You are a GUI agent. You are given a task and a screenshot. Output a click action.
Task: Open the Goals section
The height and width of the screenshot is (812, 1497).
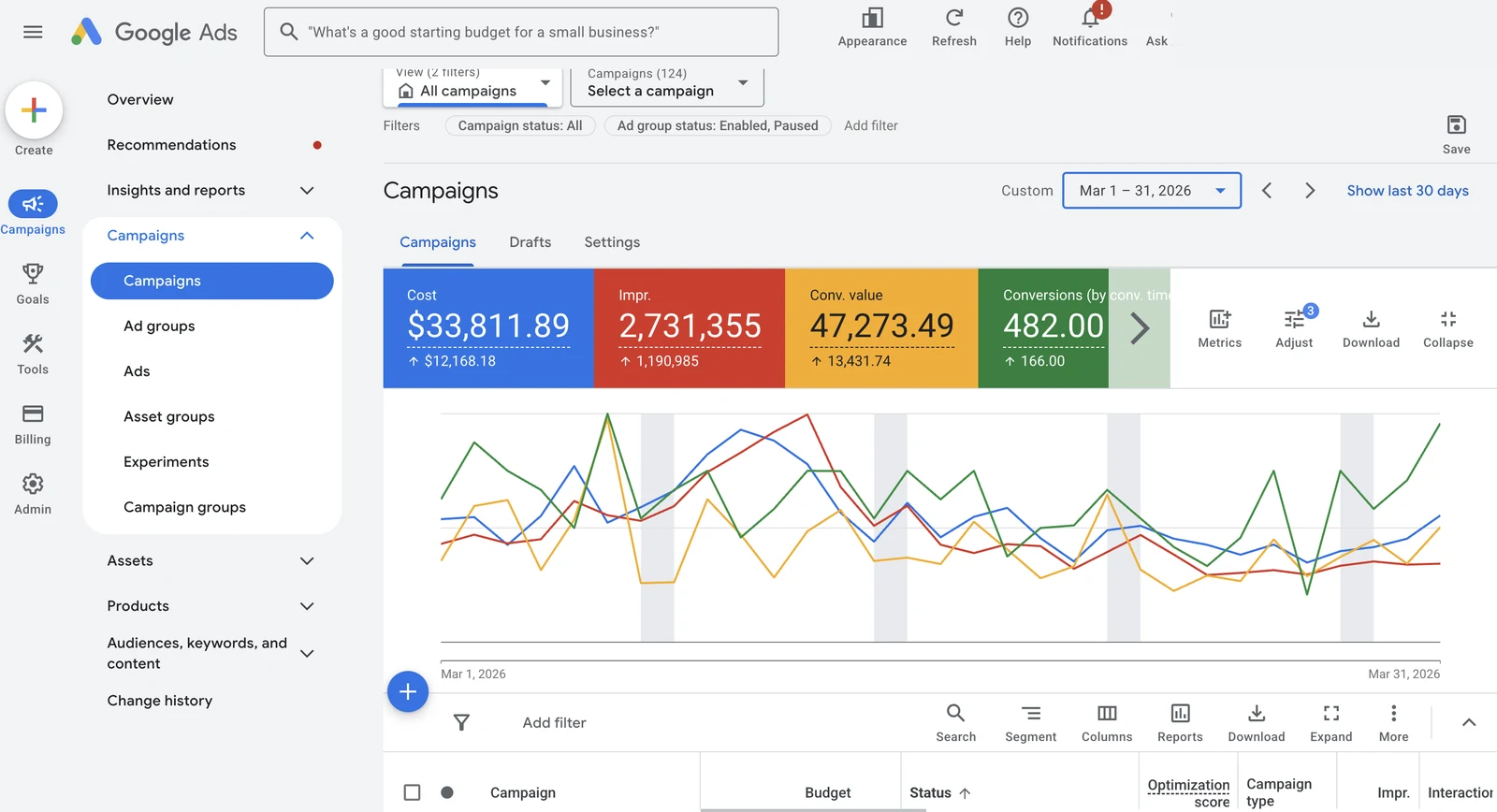33,283
